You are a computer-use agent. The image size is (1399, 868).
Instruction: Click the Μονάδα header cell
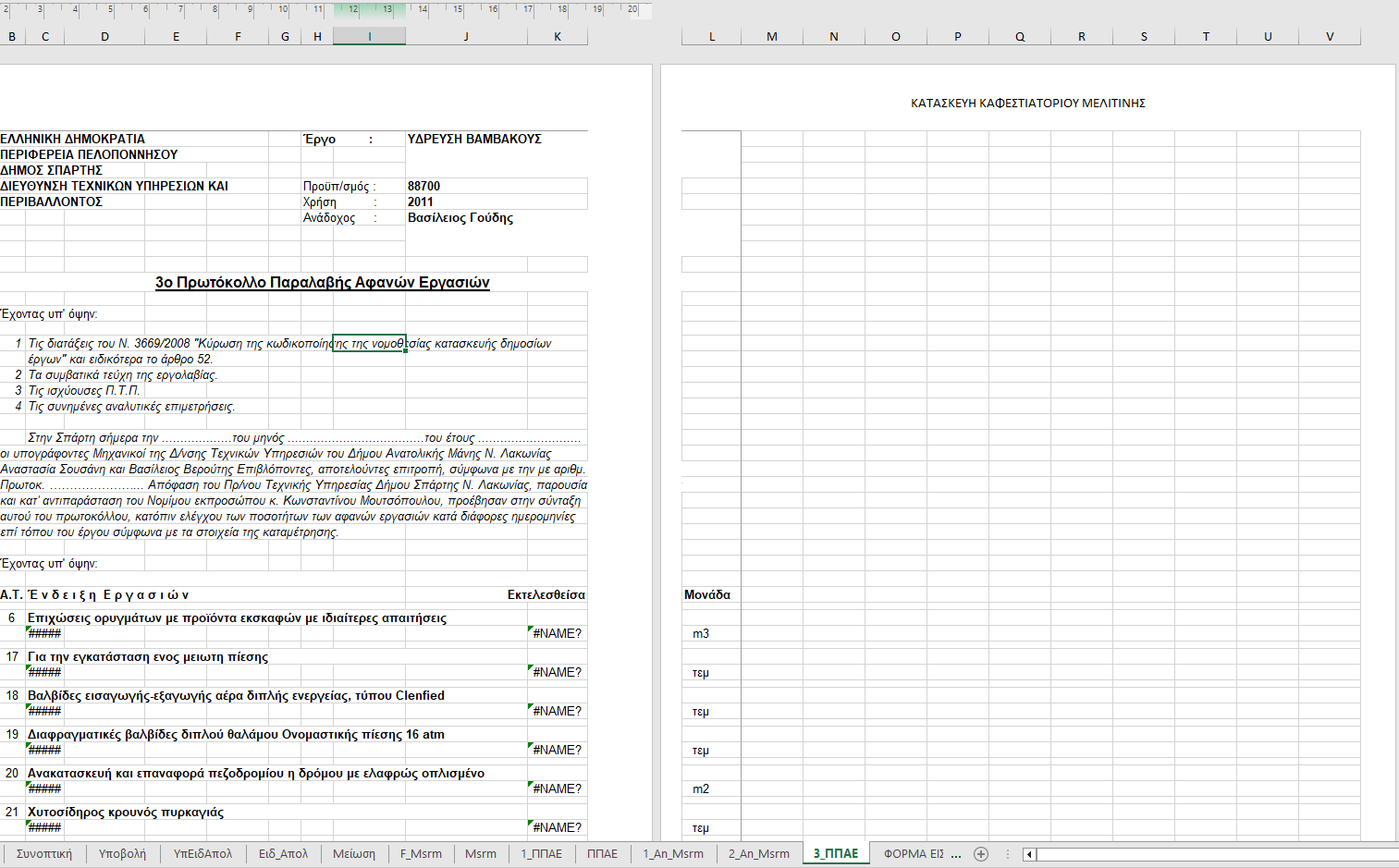[707, 595]
